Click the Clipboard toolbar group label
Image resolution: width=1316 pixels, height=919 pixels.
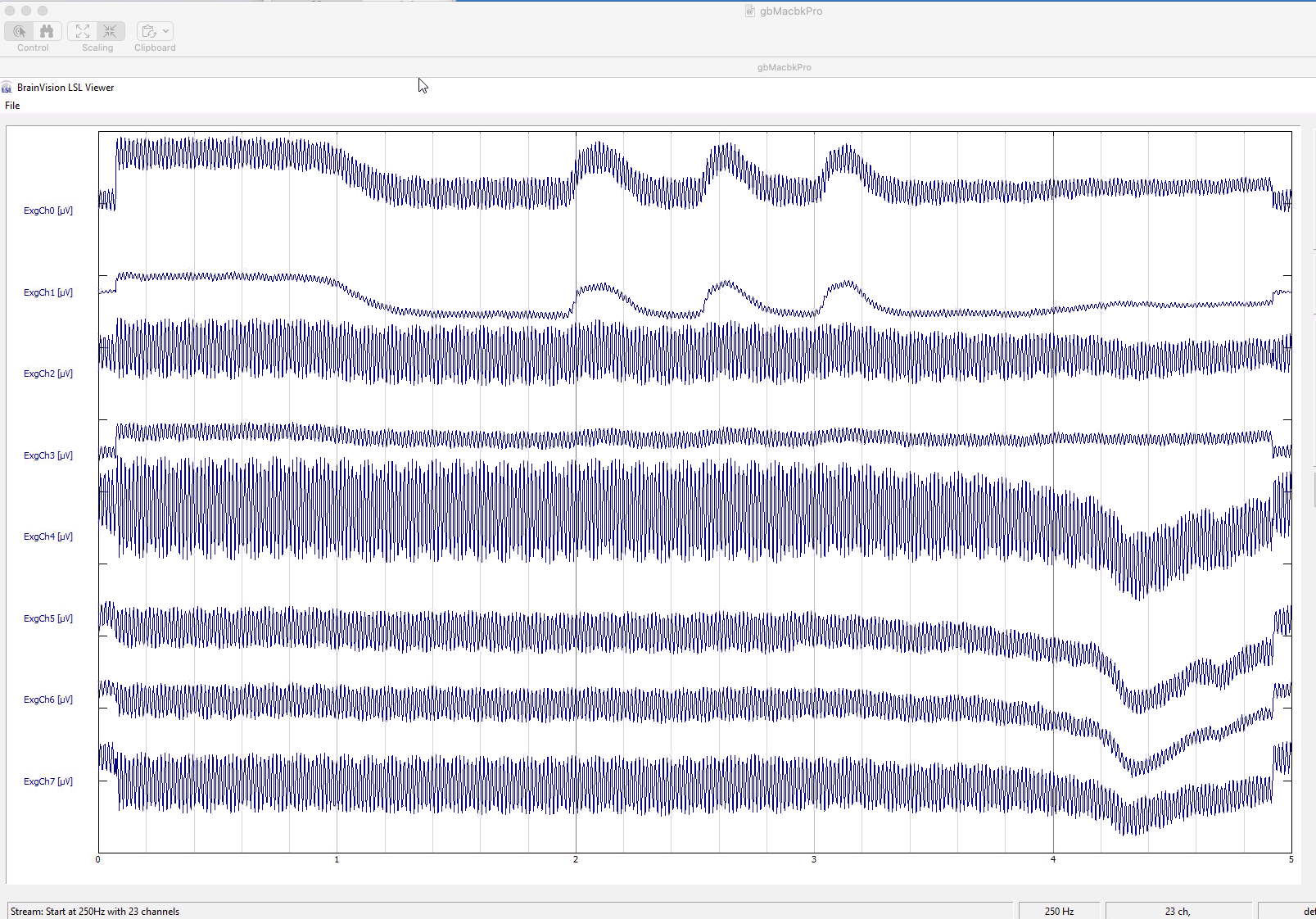[x=154, y=48]
